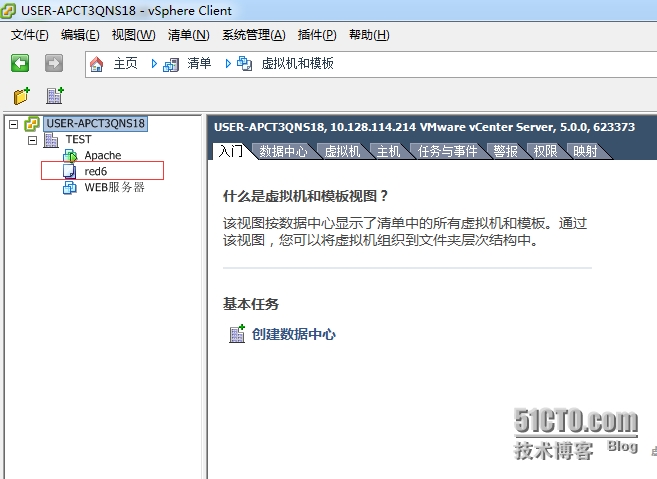Click 主页 in the navigation bar

point(125,64)
